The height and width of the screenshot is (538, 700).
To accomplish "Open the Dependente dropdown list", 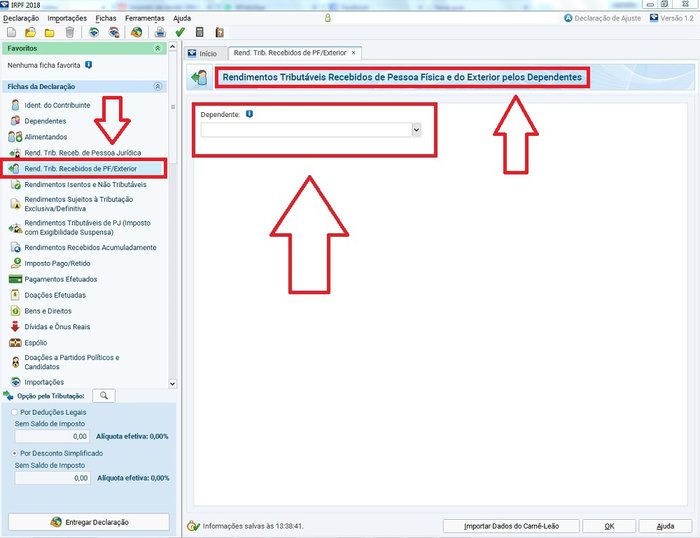I will click(416, 129).
